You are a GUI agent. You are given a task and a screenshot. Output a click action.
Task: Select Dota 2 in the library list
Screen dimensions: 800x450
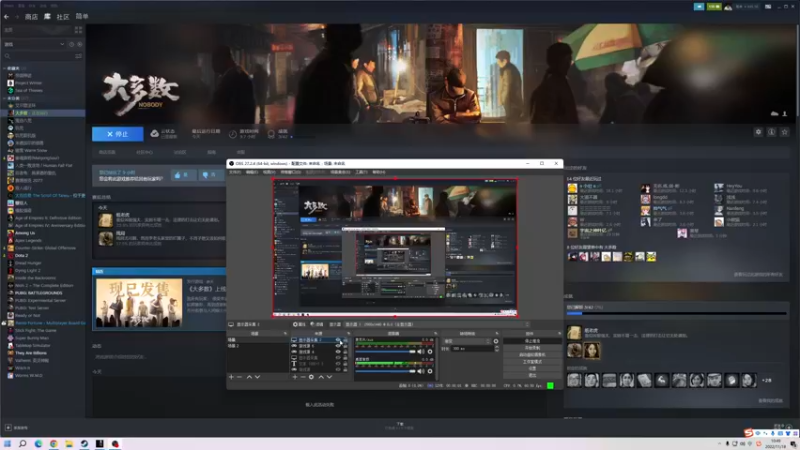click(21, 255)
